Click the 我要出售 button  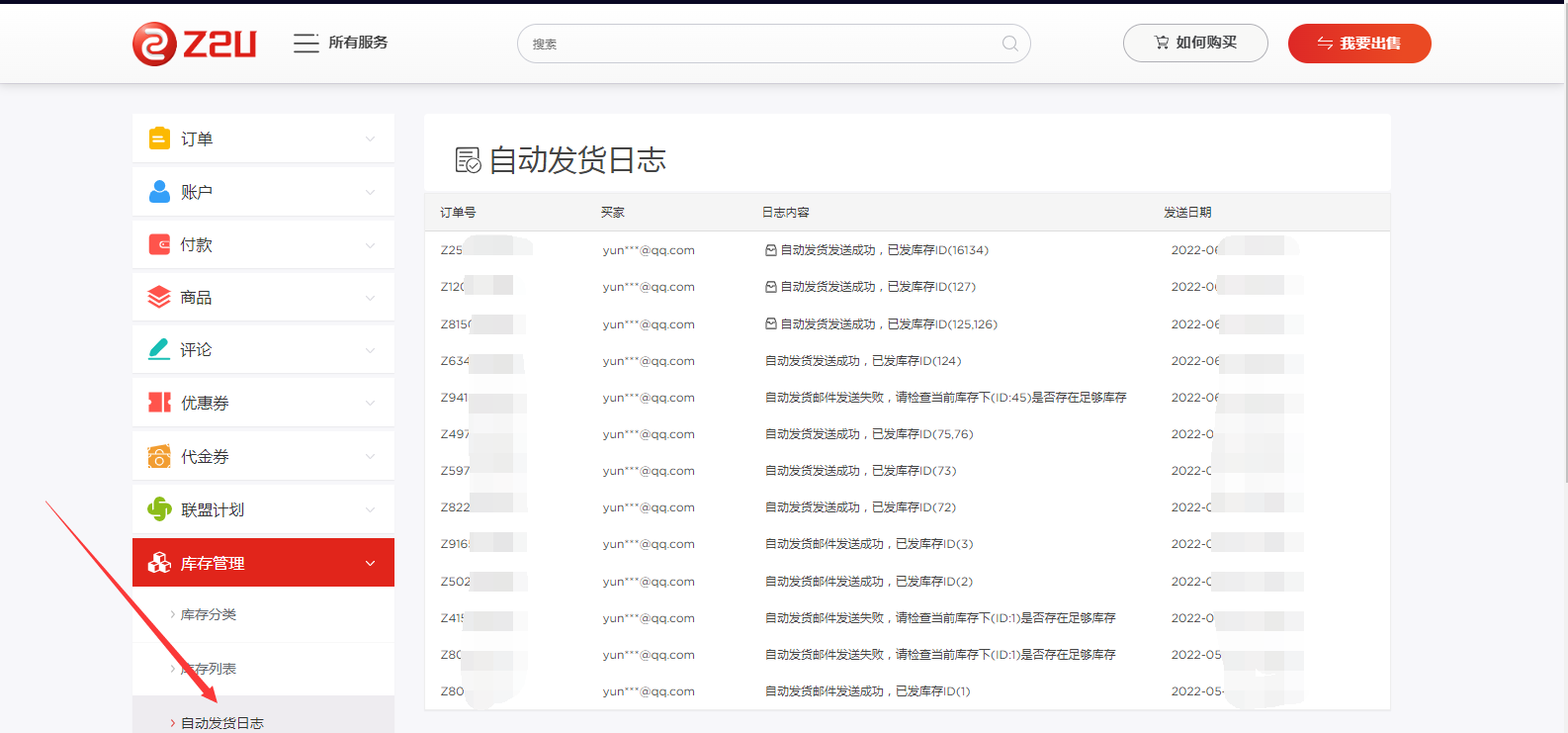pyautogui.click(x=1359, y=44)
